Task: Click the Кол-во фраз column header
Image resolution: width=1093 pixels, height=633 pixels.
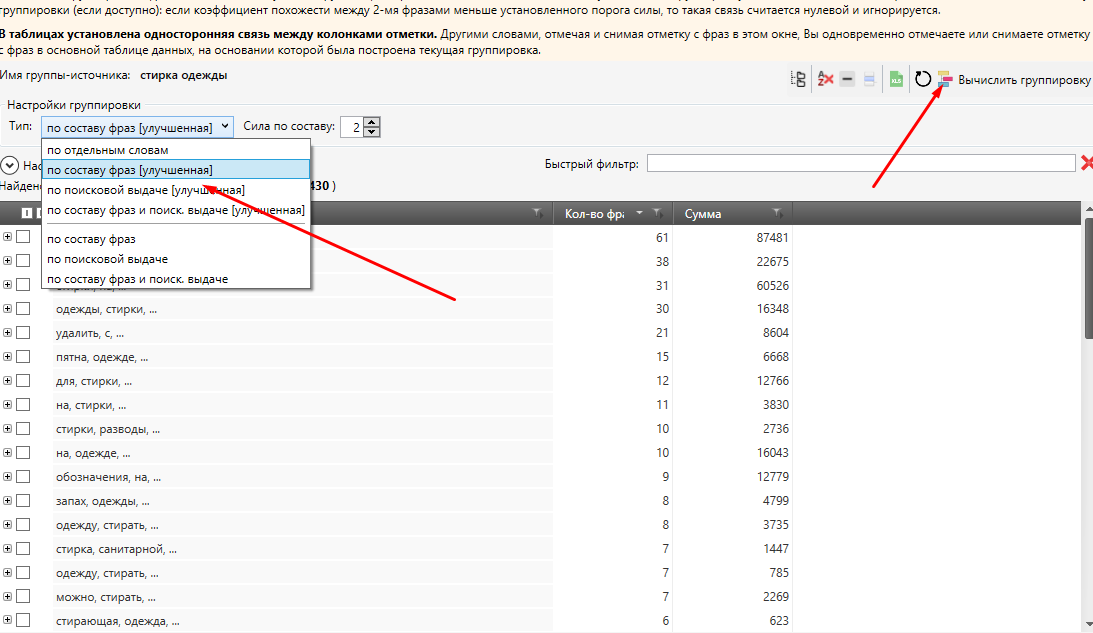Action: [x=594, y=214]
